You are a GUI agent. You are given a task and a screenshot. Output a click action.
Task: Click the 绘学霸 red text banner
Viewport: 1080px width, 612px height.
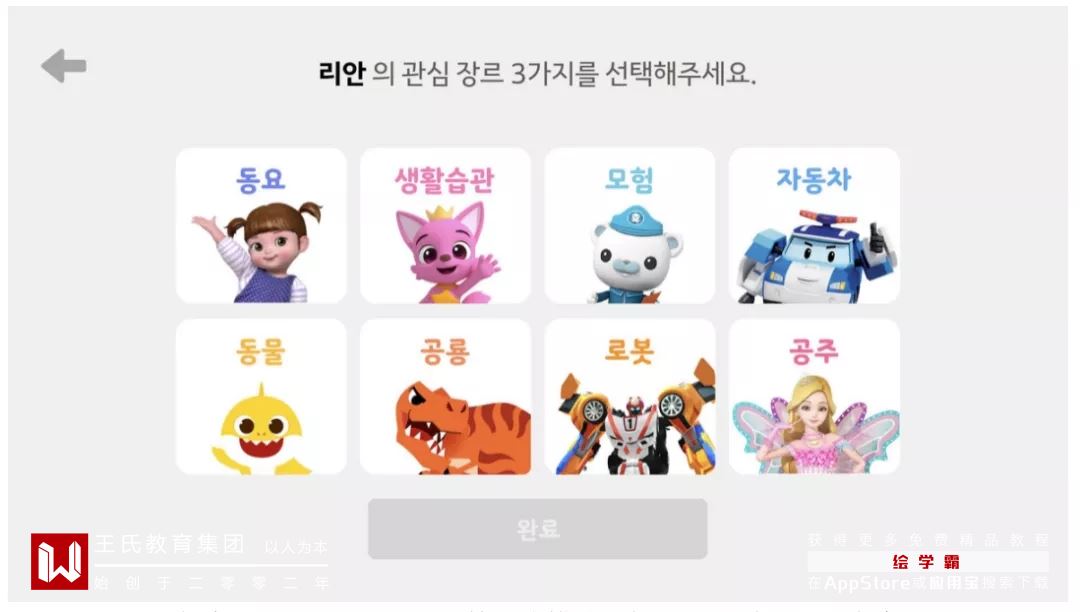coord(927,562)
